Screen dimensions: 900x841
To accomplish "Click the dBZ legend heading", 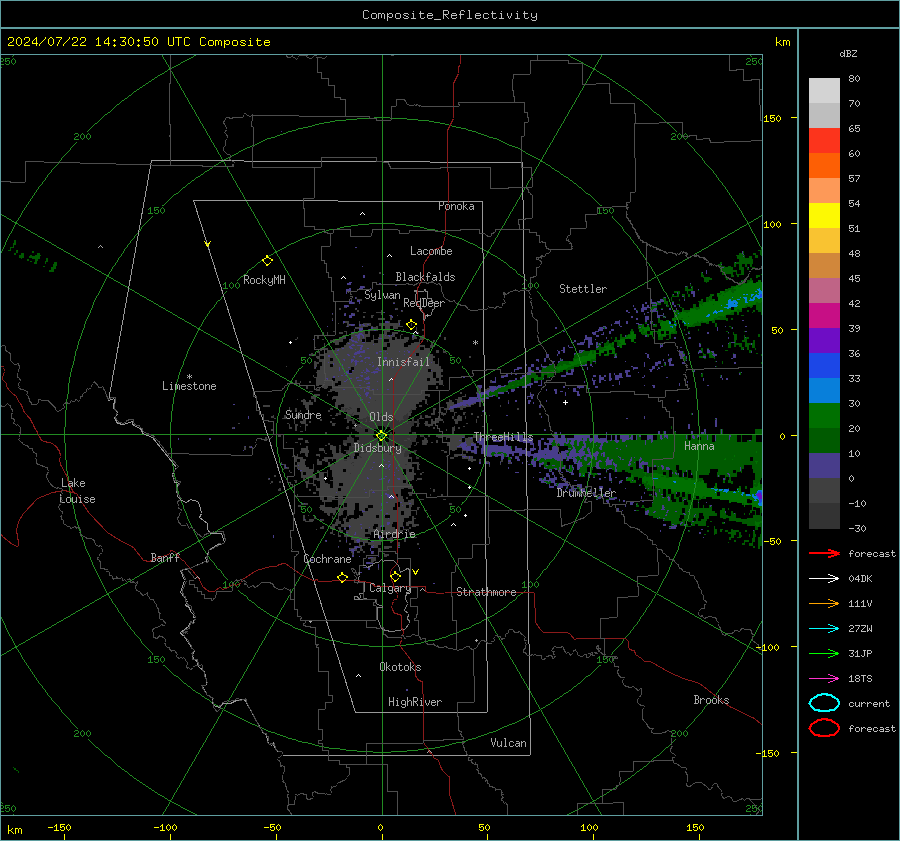I will [848, 53].
